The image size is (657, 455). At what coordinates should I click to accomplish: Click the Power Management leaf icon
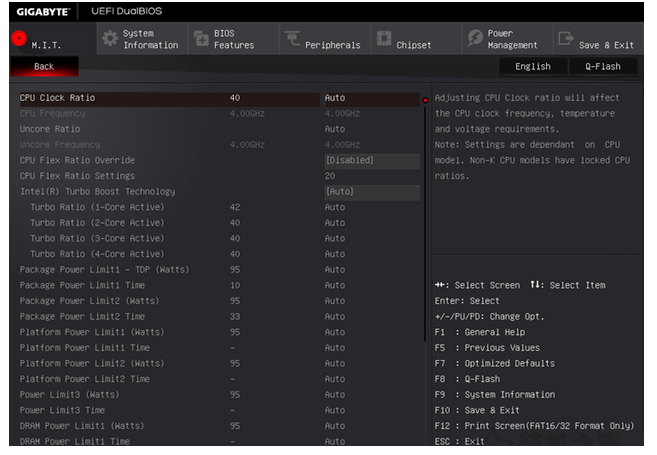475,38
